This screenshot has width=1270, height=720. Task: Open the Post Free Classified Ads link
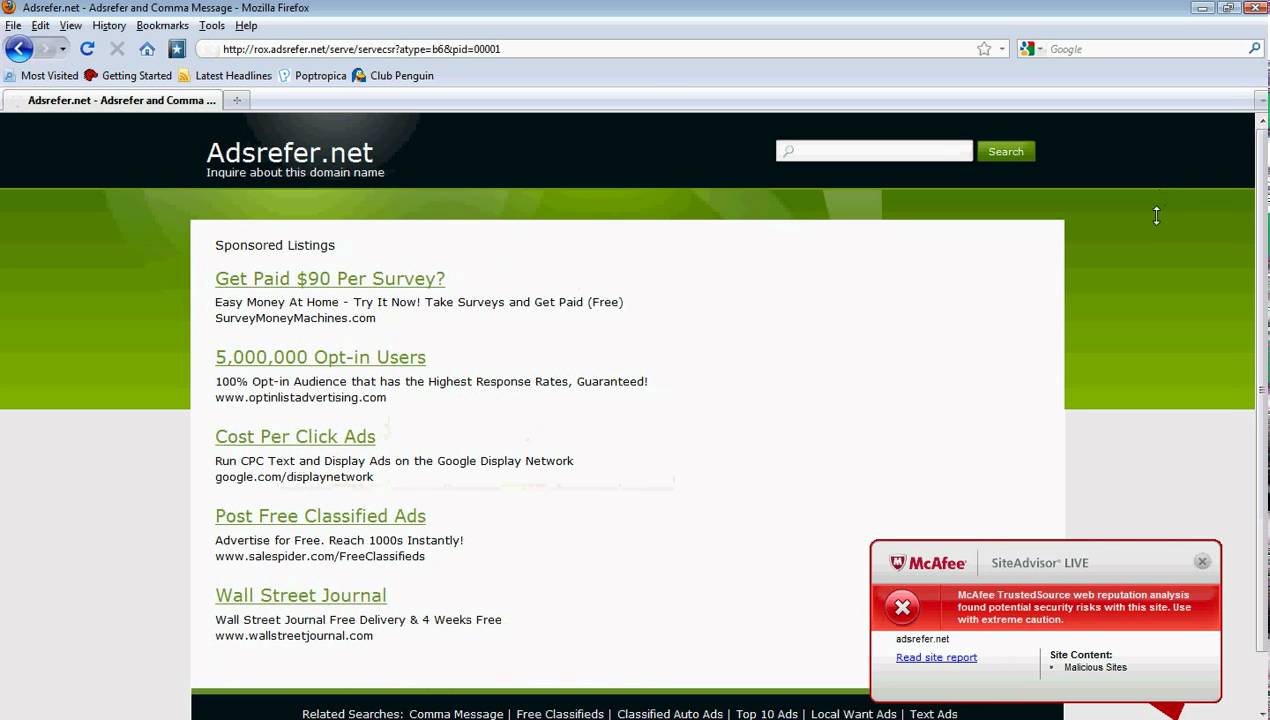pos(320,516)
